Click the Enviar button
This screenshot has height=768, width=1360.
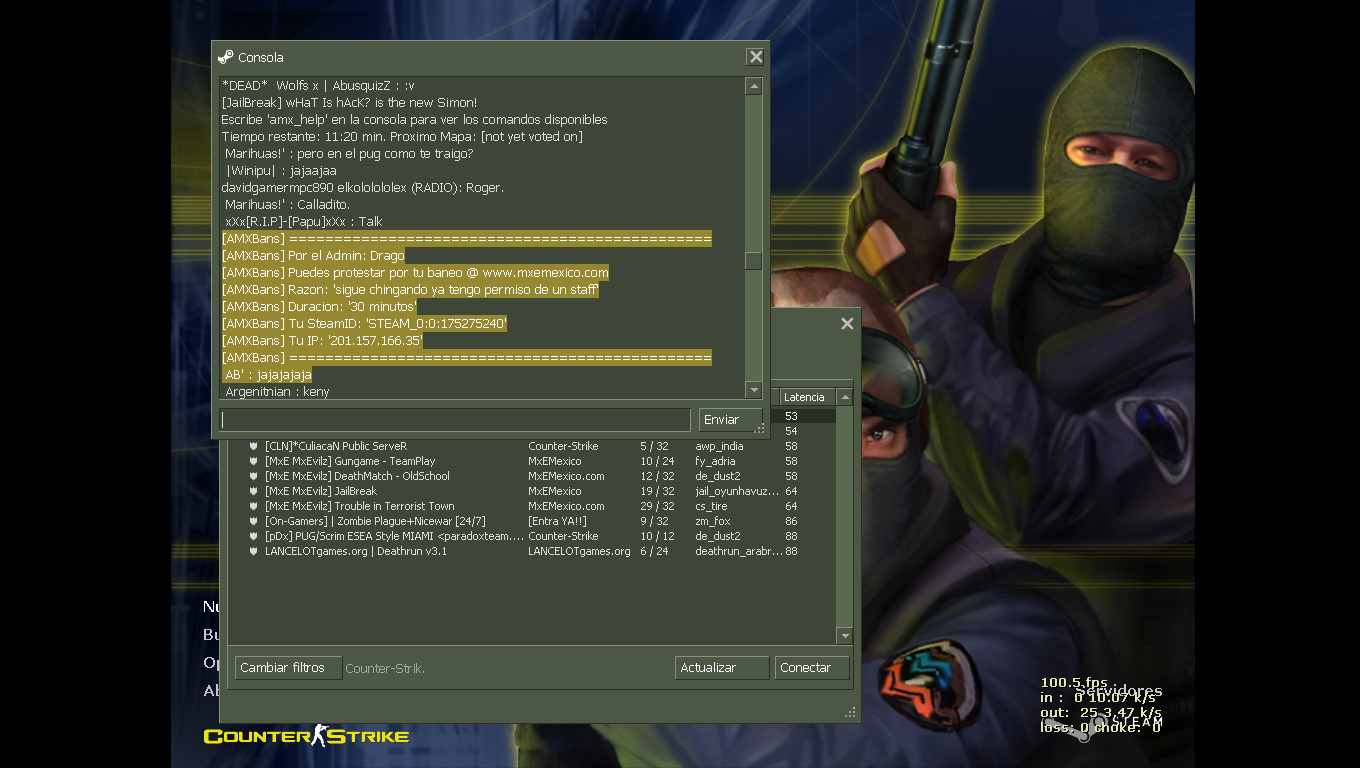point(730,419)
